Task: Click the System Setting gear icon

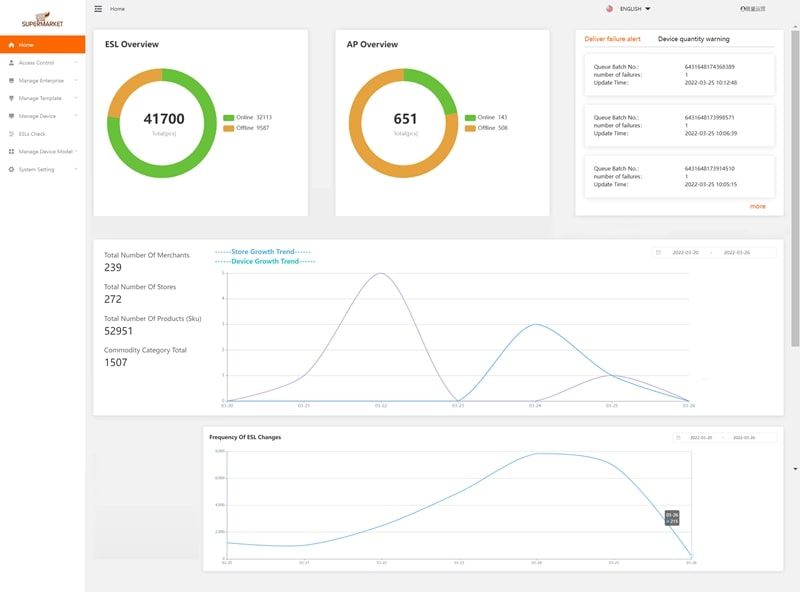Action: click(x=11, y=170)
